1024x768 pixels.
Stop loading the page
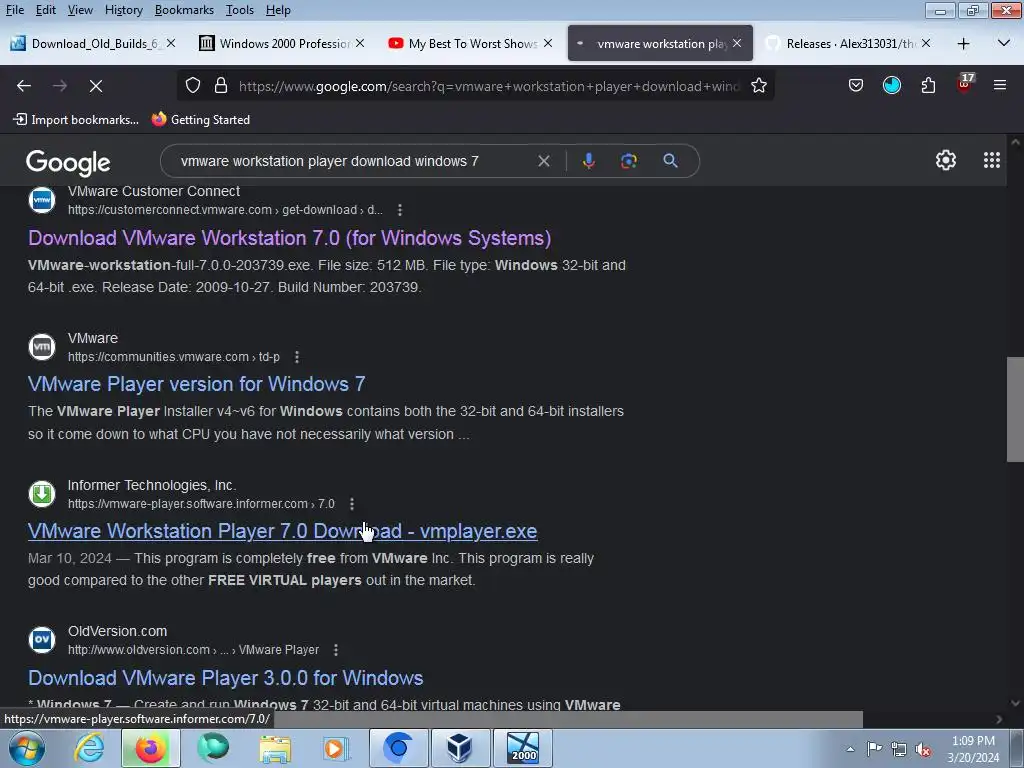[95, 86]
